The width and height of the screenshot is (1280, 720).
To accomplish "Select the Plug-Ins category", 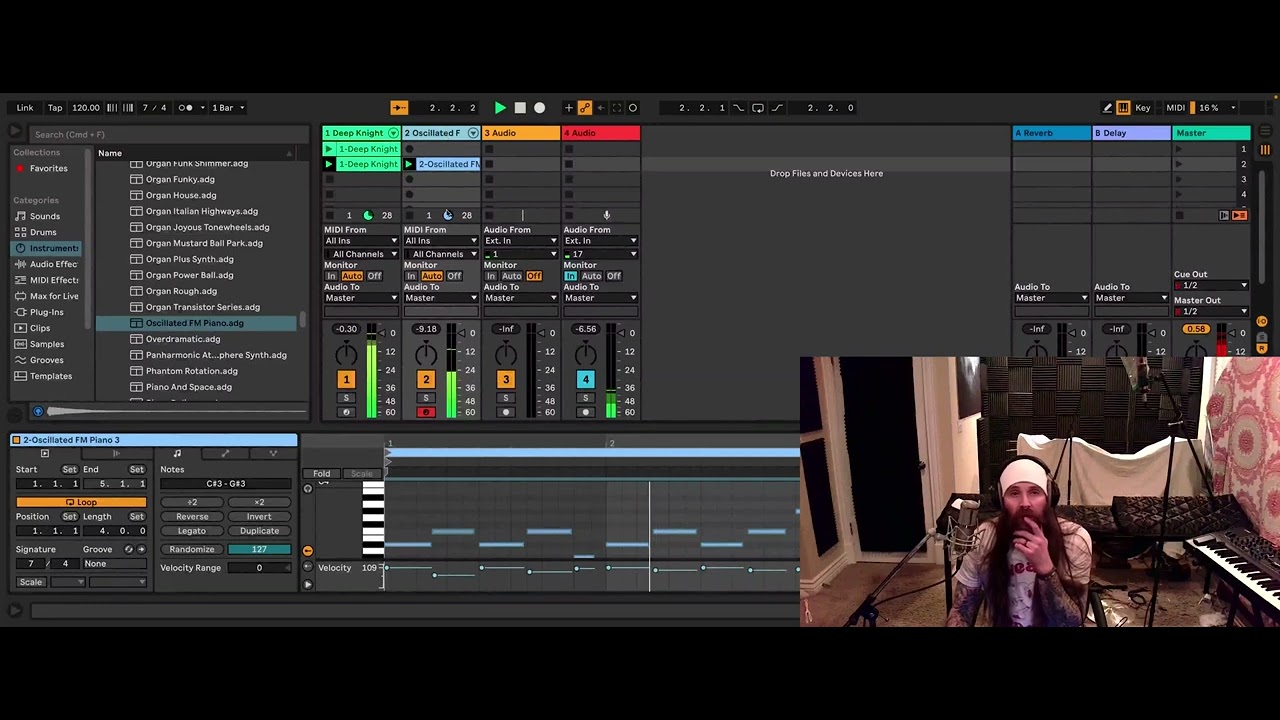I will [46, 312].
